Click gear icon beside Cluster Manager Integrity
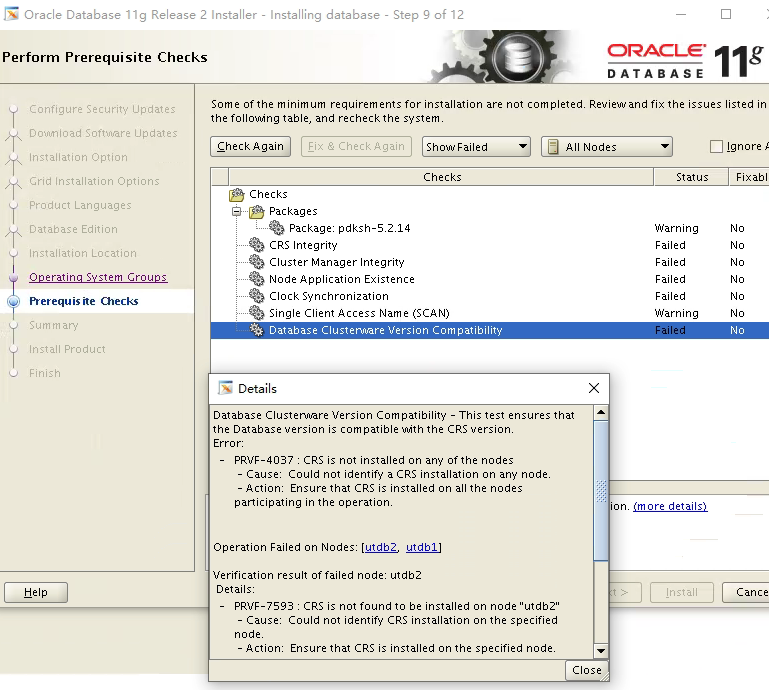Screen dimensions: 769x690 point(256,262)
